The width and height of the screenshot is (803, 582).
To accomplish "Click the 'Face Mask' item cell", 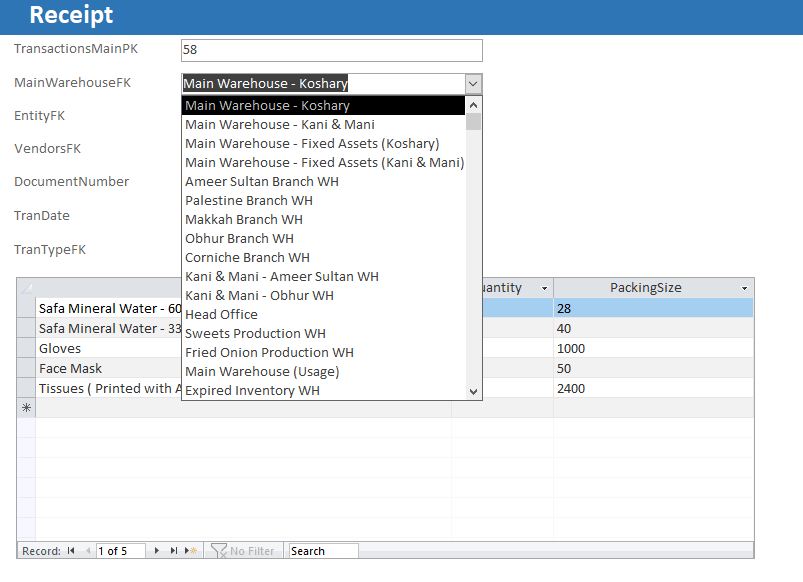I will 109,368.
